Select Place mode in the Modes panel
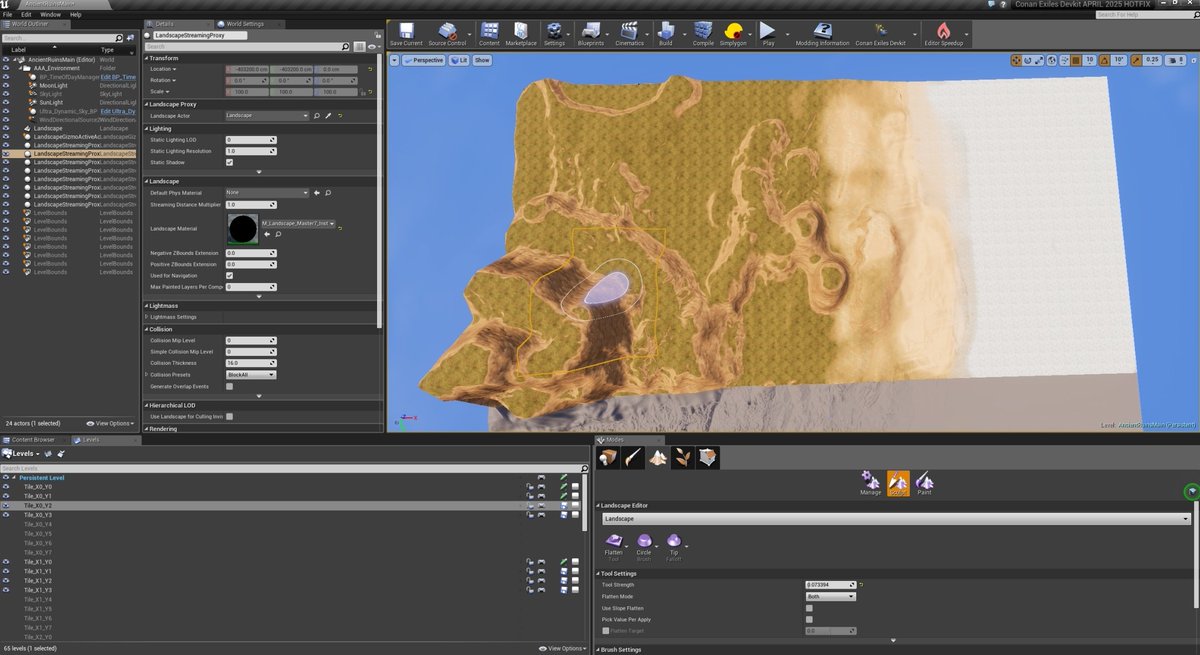 [x=608, y=458]
